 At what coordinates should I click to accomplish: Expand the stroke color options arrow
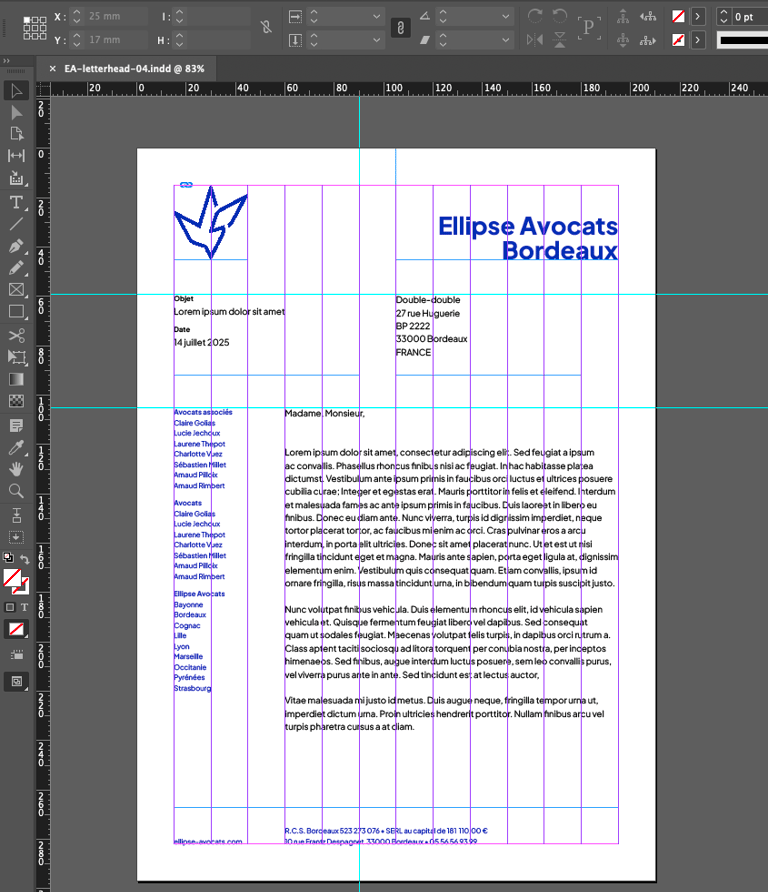click(x=697, y=40)
